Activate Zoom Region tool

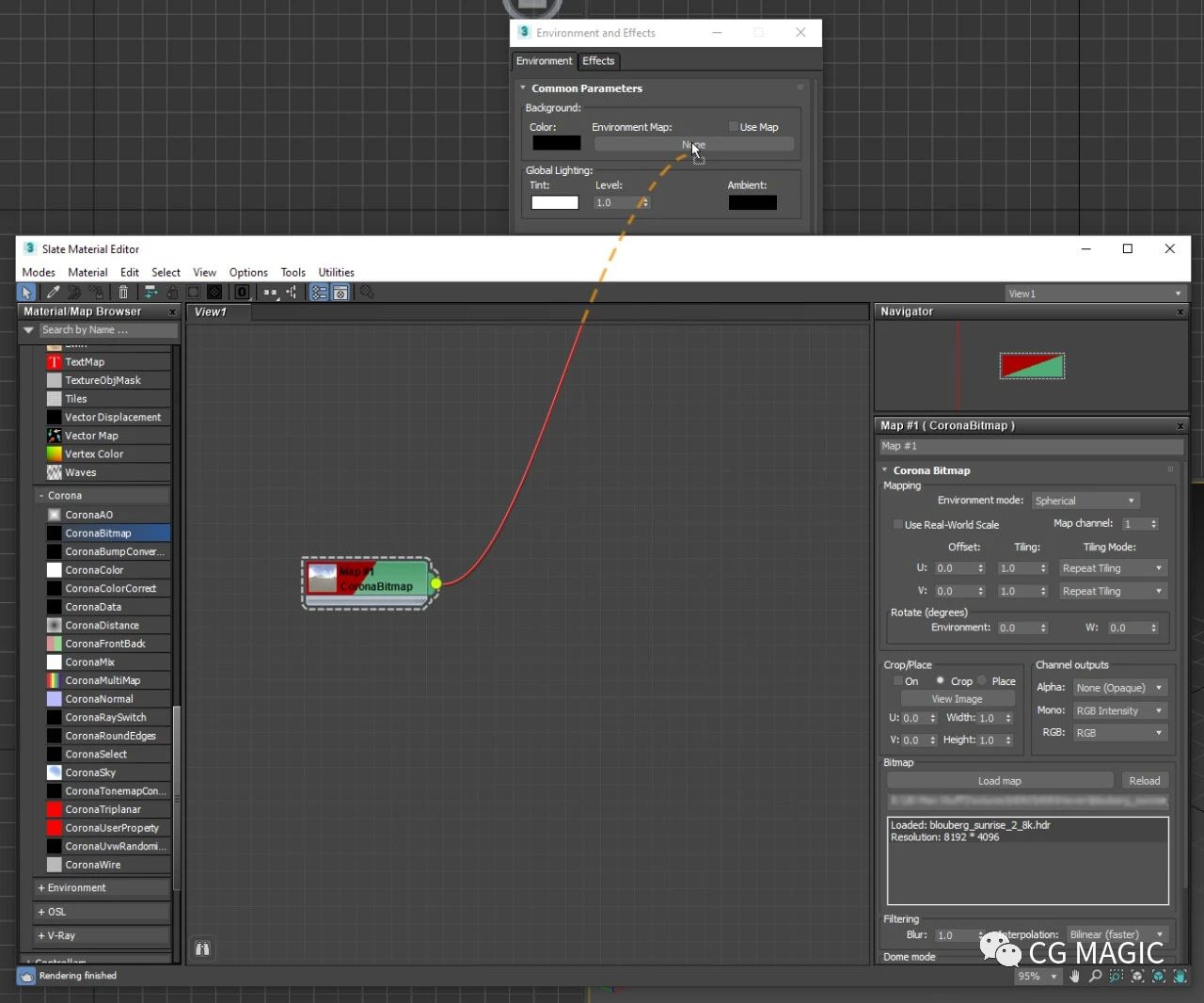pos(1116,976)
